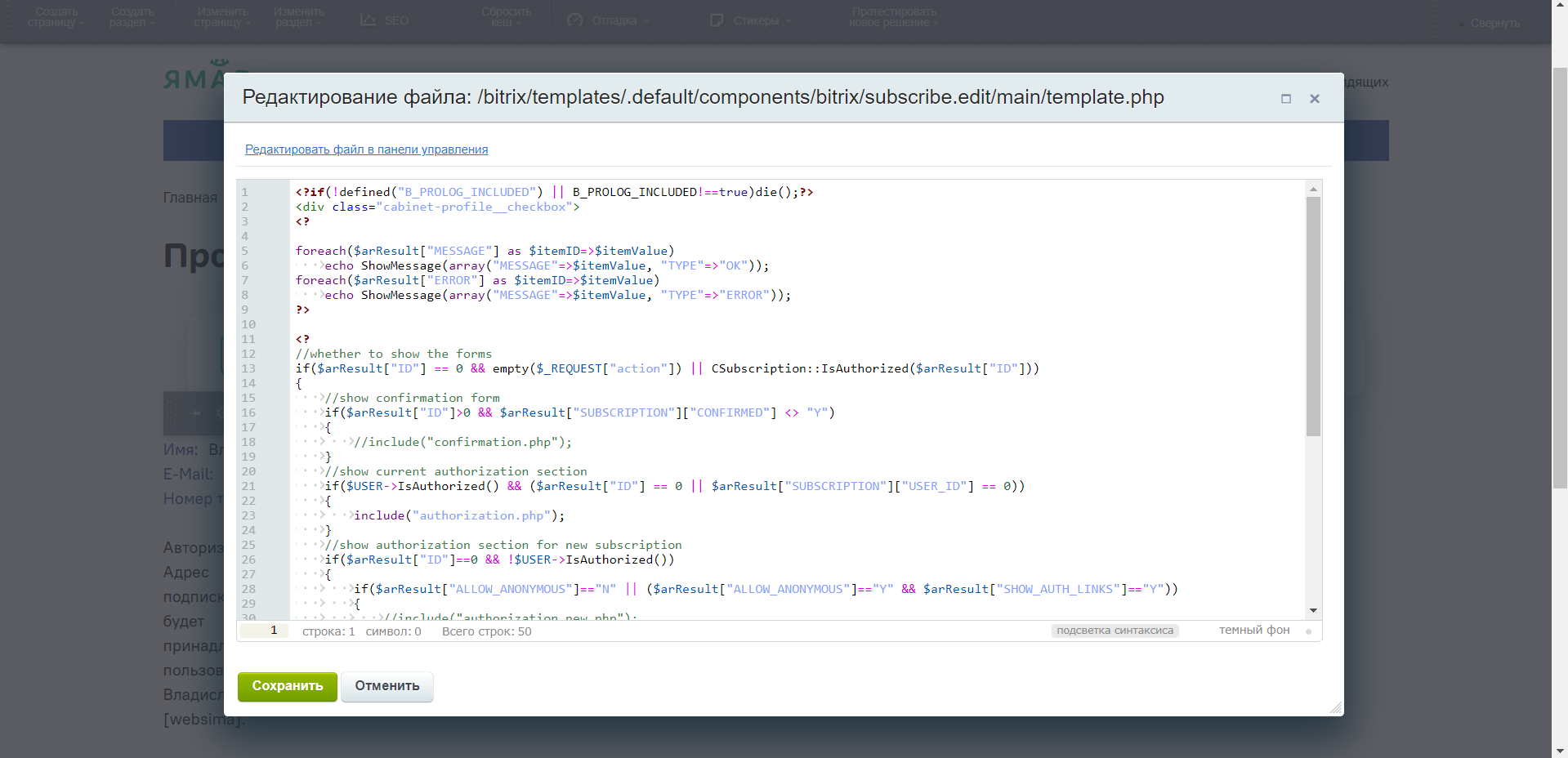Image resolution: width=1568 pixels, height=758 pixels.
Task: Toggle темный фон dark background
Action: tap(1254, 631)
